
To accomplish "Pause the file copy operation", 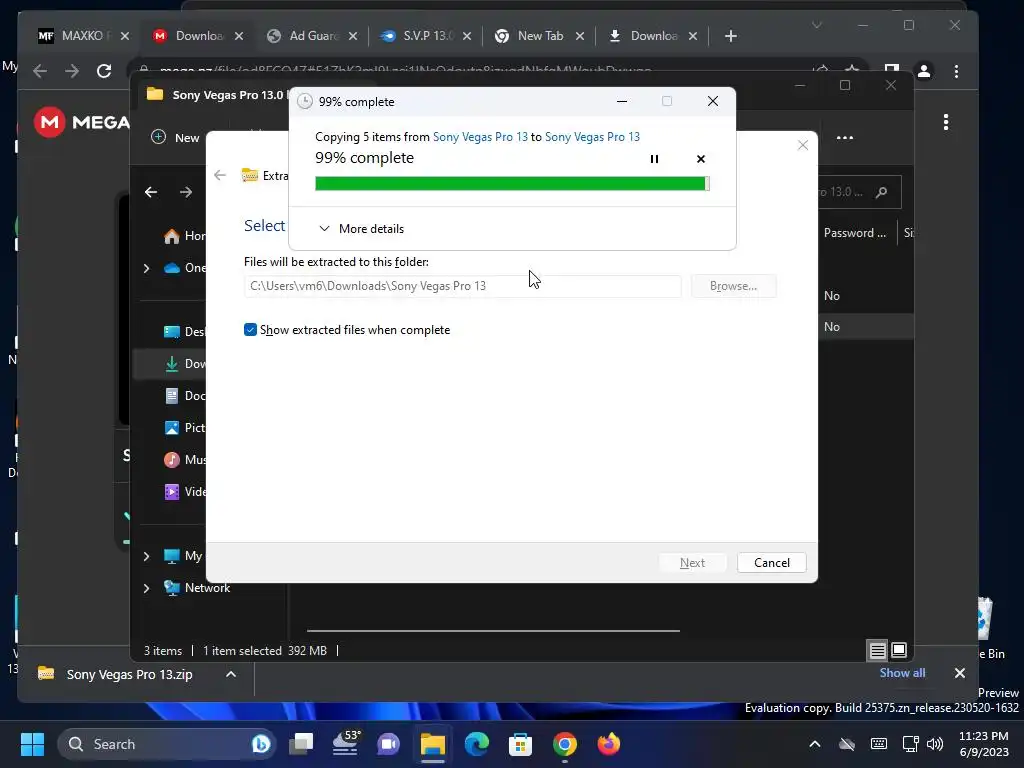I will (x=654, y=159).
